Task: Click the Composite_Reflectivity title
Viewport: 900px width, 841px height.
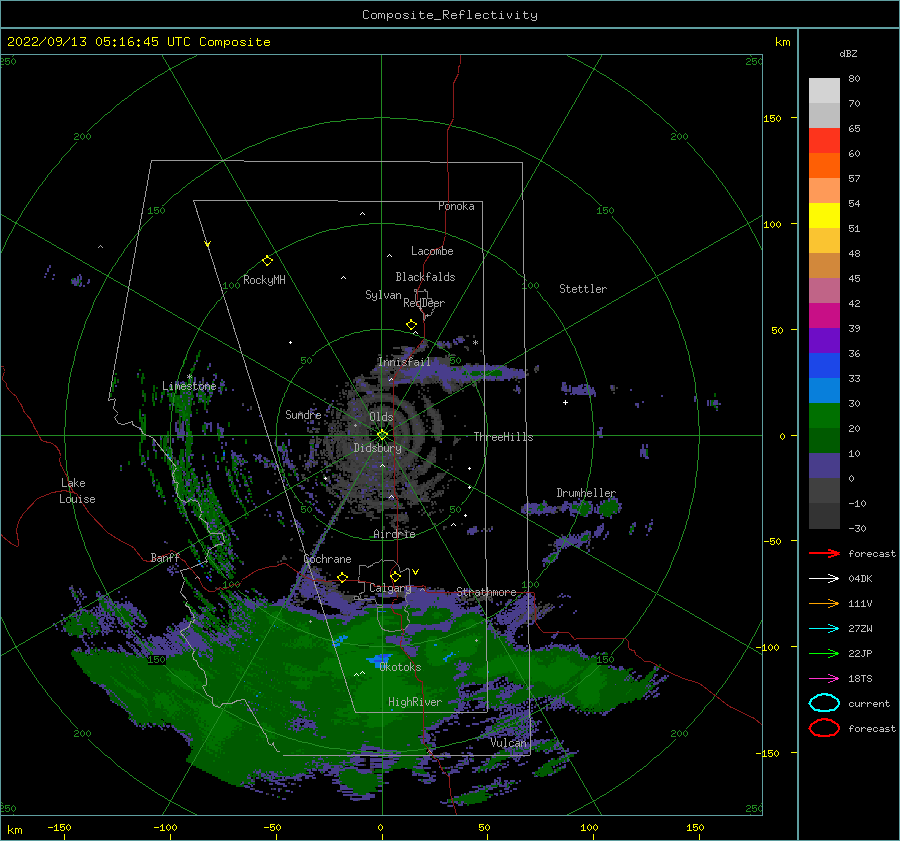Action: (450, 15)
